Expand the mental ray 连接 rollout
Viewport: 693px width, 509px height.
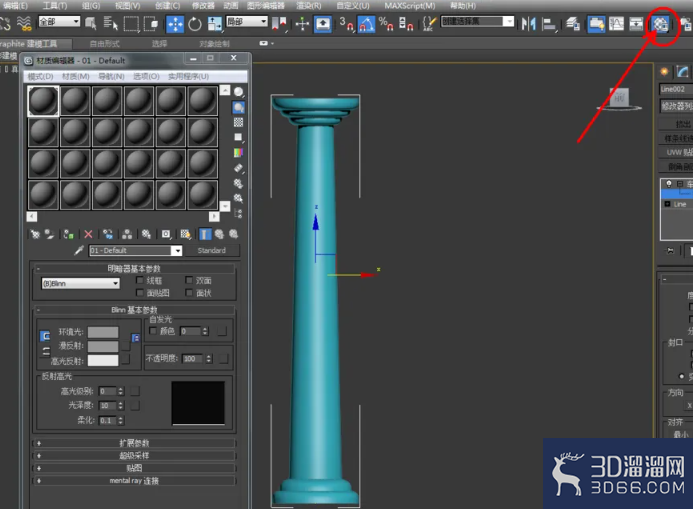pyautogui.click(x=134, y=481)
